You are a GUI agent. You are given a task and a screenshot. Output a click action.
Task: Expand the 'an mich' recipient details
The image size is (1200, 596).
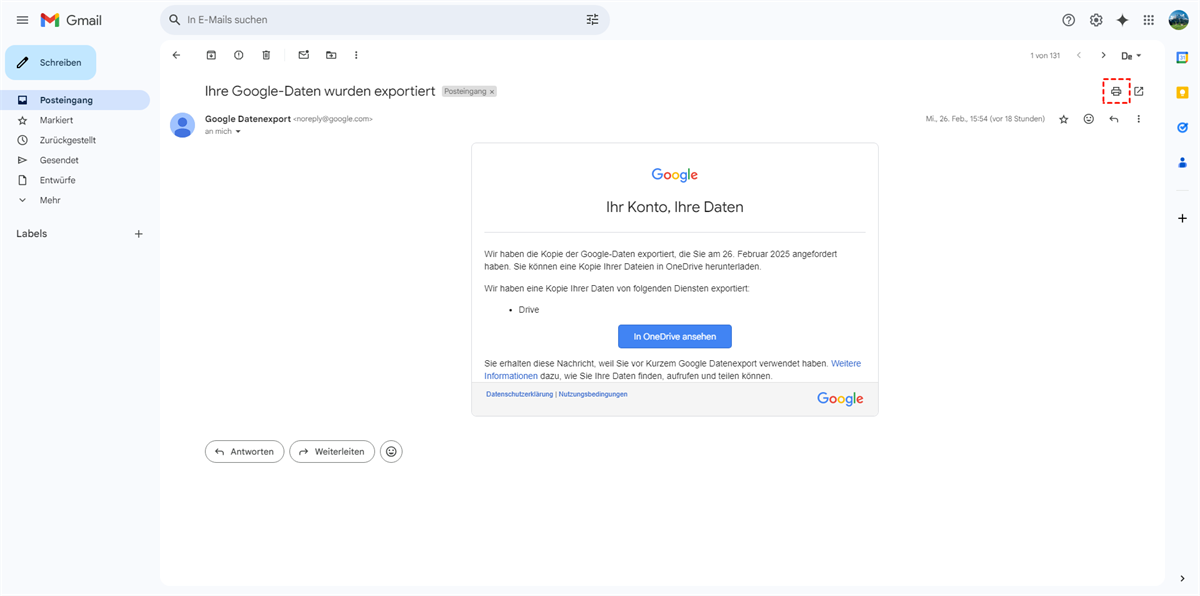point(238,131)
